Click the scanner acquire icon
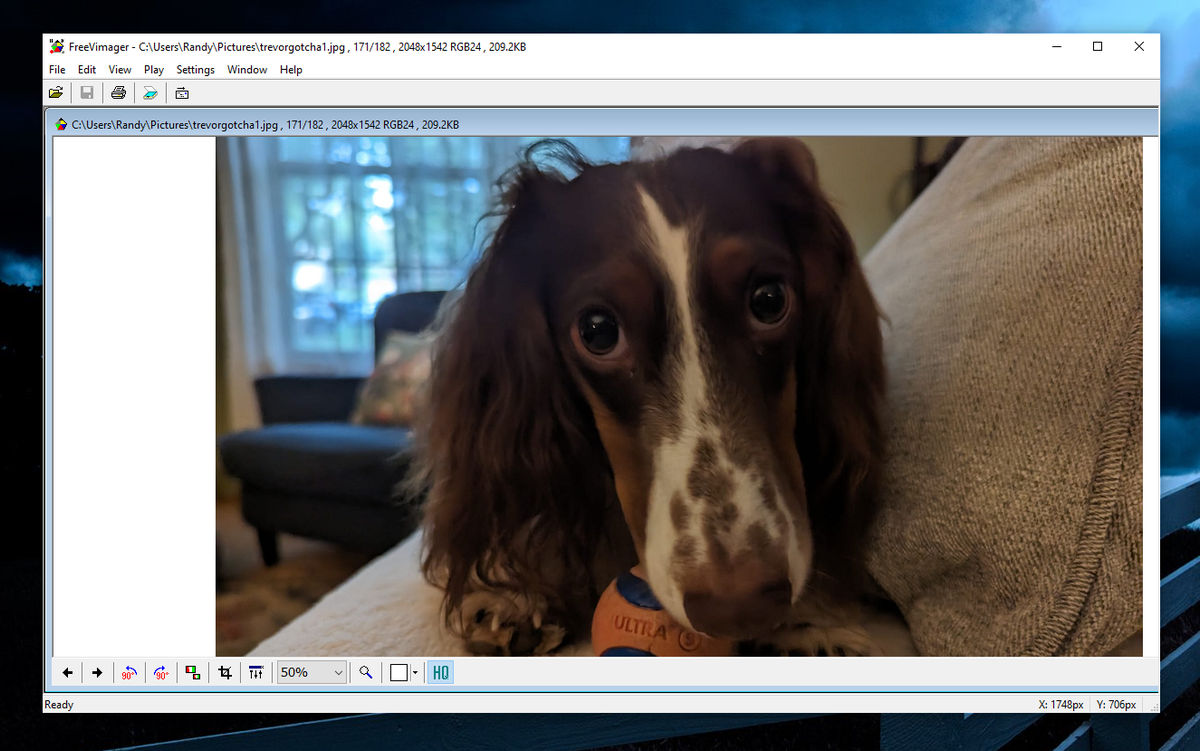 pyautogui.click(x=150, y=93)
